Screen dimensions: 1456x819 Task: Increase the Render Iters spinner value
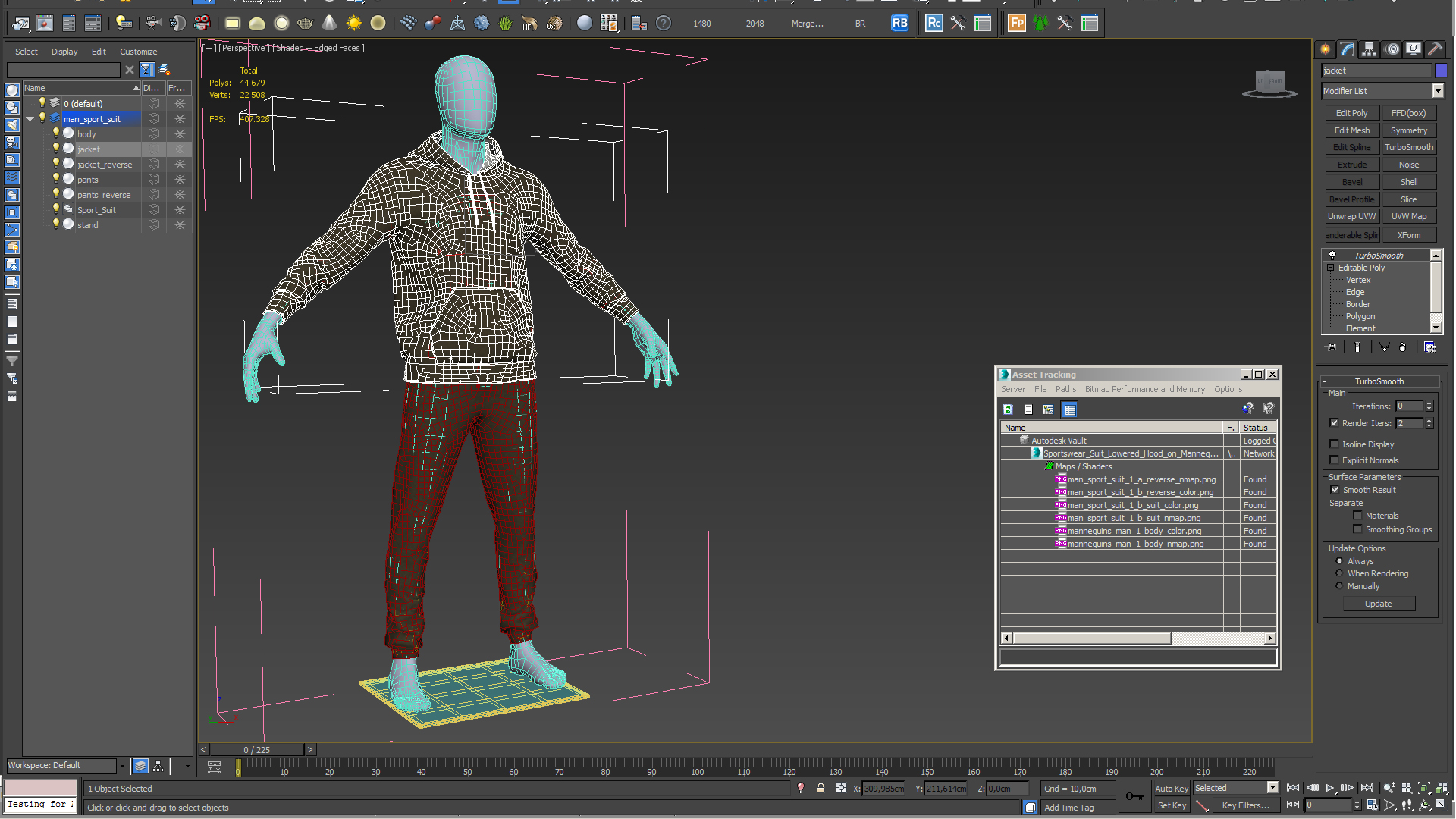[x=1429, y=420]
